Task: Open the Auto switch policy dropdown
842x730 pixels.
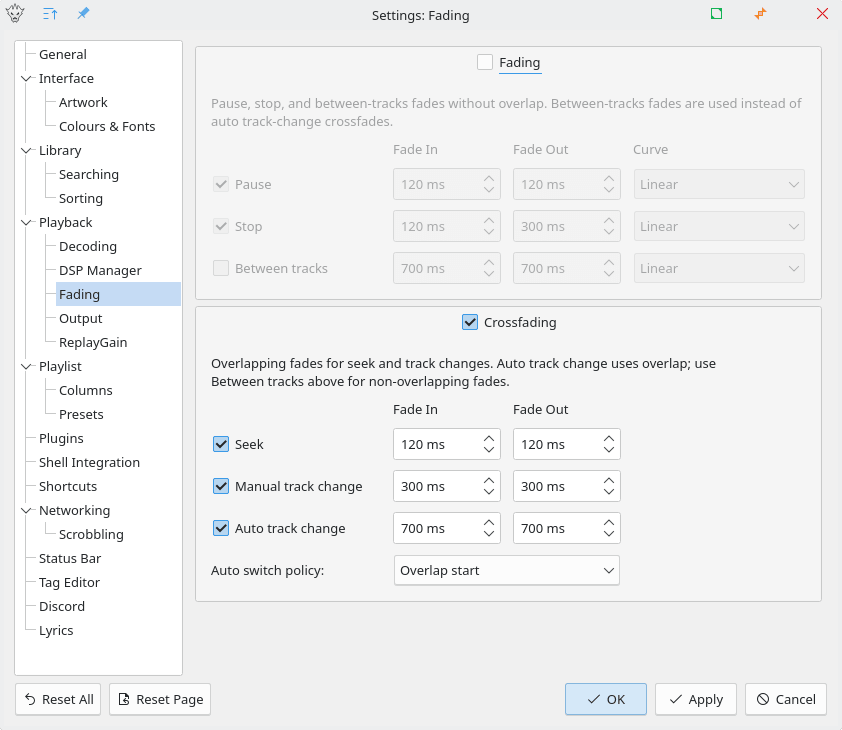Action: [x=507, y=570]
